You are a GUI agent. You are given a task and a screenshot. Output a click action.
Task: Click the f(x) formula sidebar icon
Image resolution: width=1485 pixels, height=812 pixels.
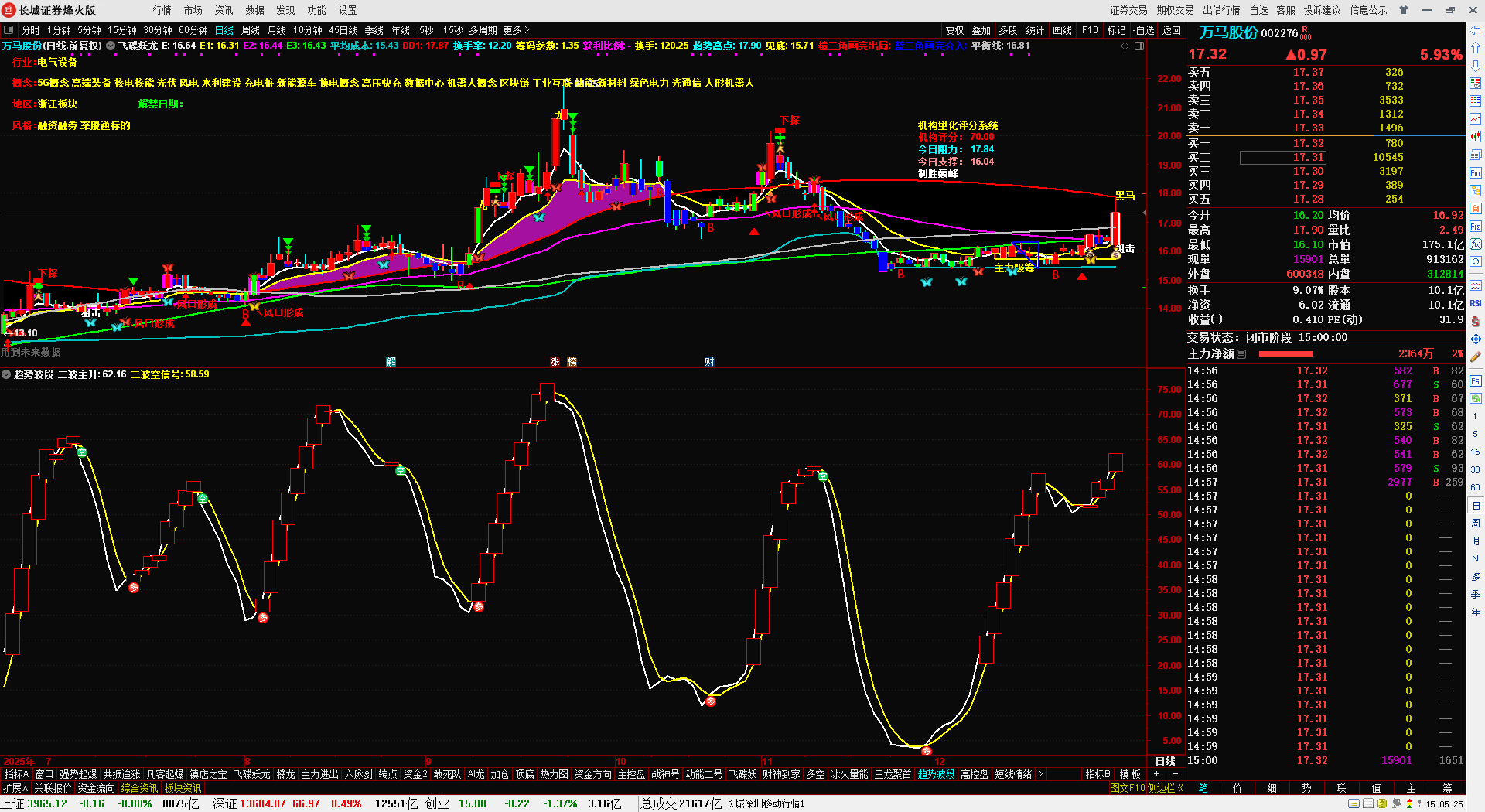1476,244
